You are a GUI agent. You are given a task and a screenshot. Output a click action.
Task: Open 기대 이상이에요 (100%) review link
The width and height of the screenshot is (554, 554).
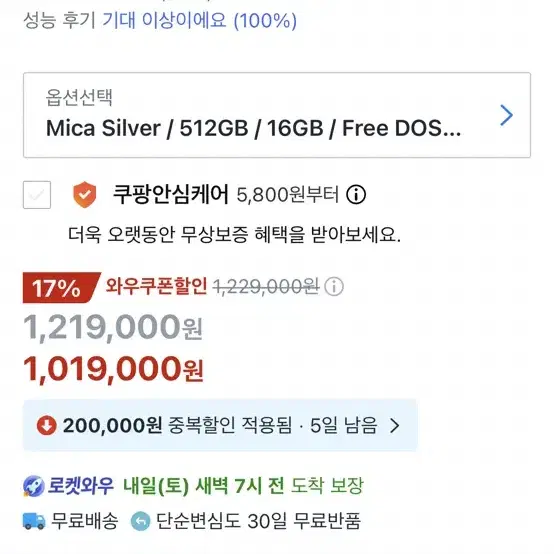click(200, 20)
